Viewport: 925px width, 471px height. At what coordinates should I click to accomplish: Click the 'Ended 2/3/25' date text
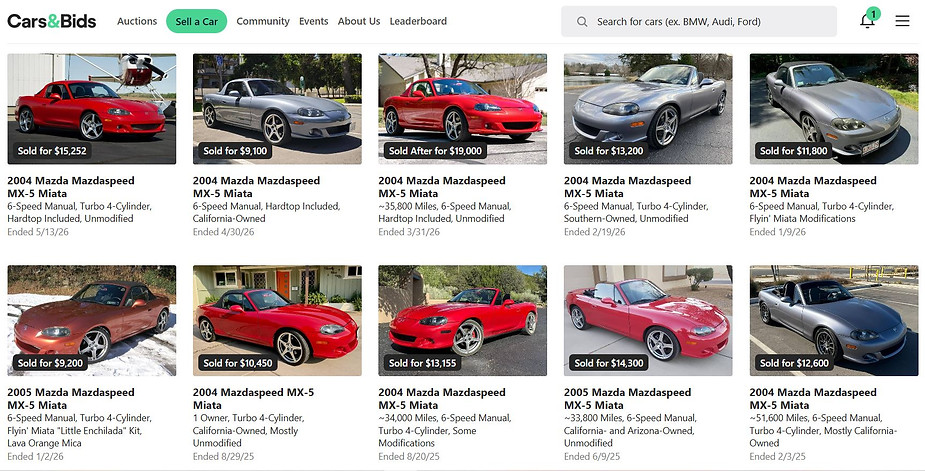[778, 456]
